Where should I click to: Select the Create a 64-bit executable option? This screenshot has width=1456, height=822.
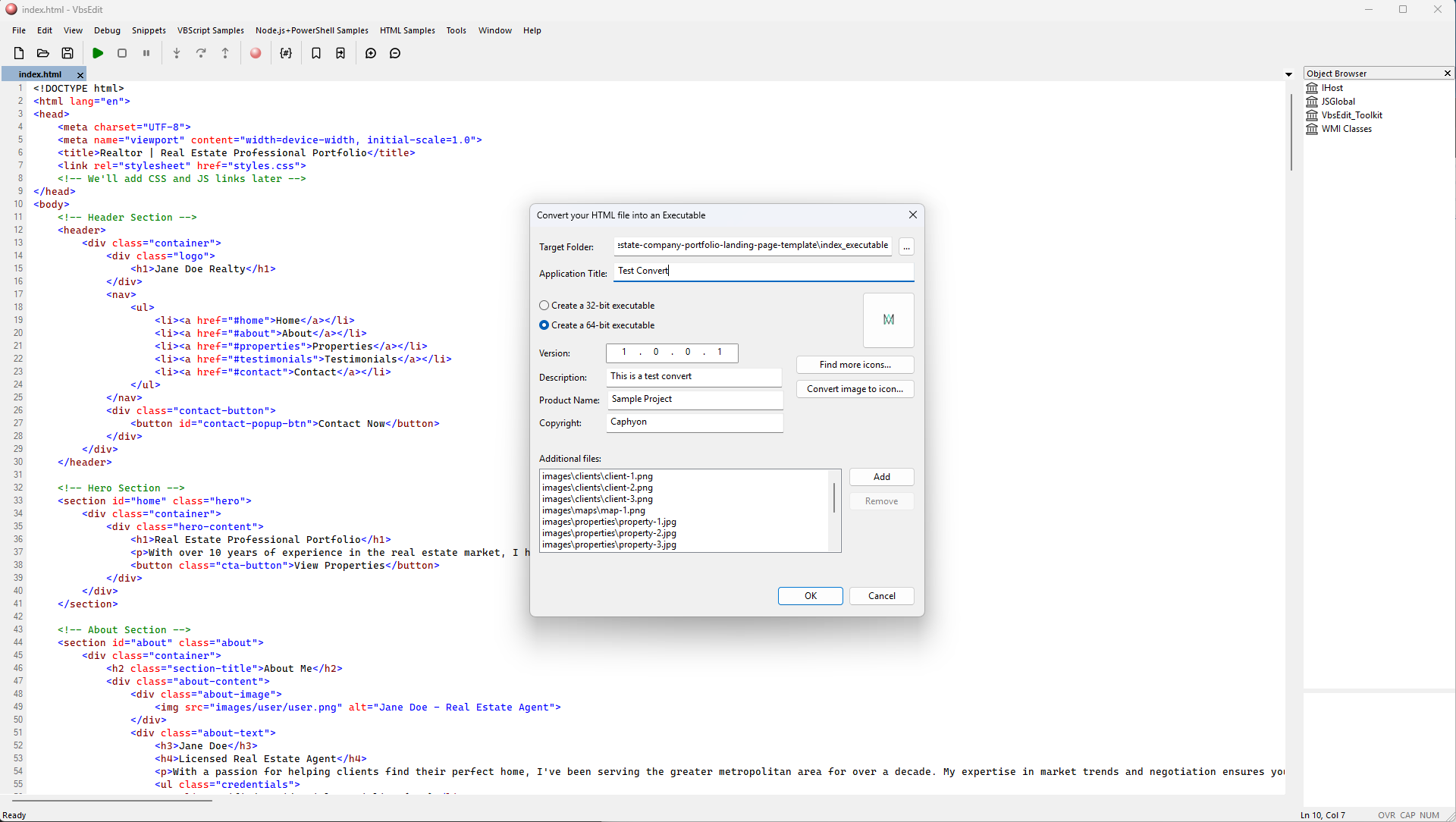pyautogui.click(x=544, y=325)
